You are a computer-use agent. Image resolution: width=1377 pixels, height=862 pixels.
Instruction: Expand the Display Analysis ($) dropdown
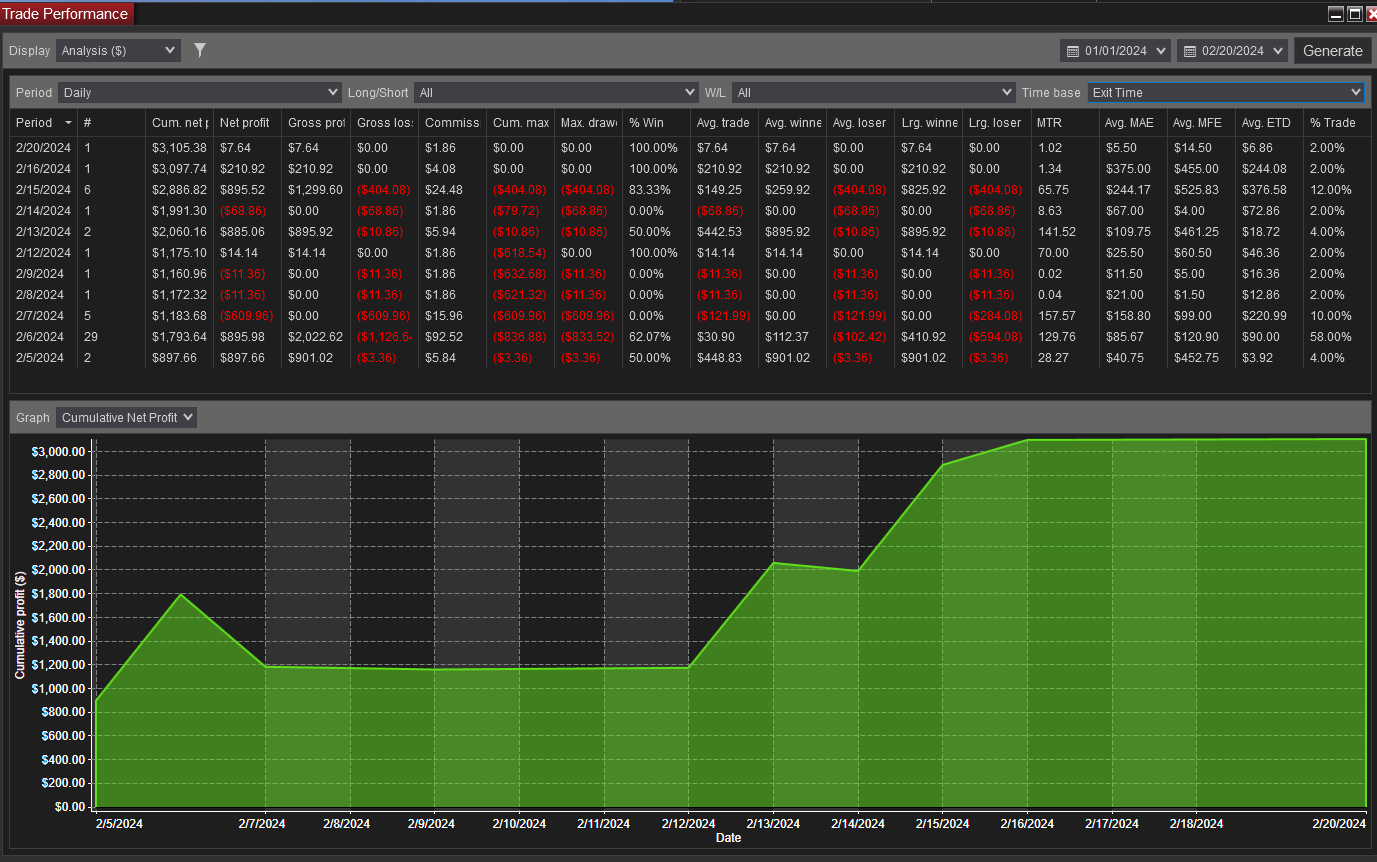118,50
